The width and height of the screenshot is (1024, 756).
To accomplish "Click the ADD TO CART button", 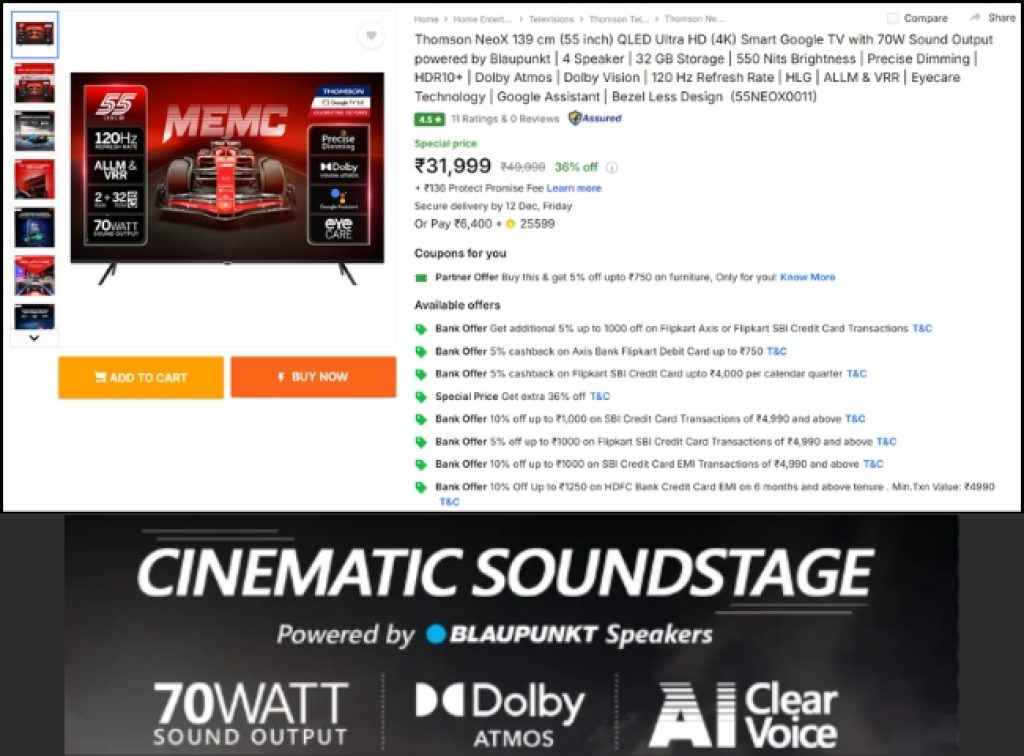I will coord(141,377).
